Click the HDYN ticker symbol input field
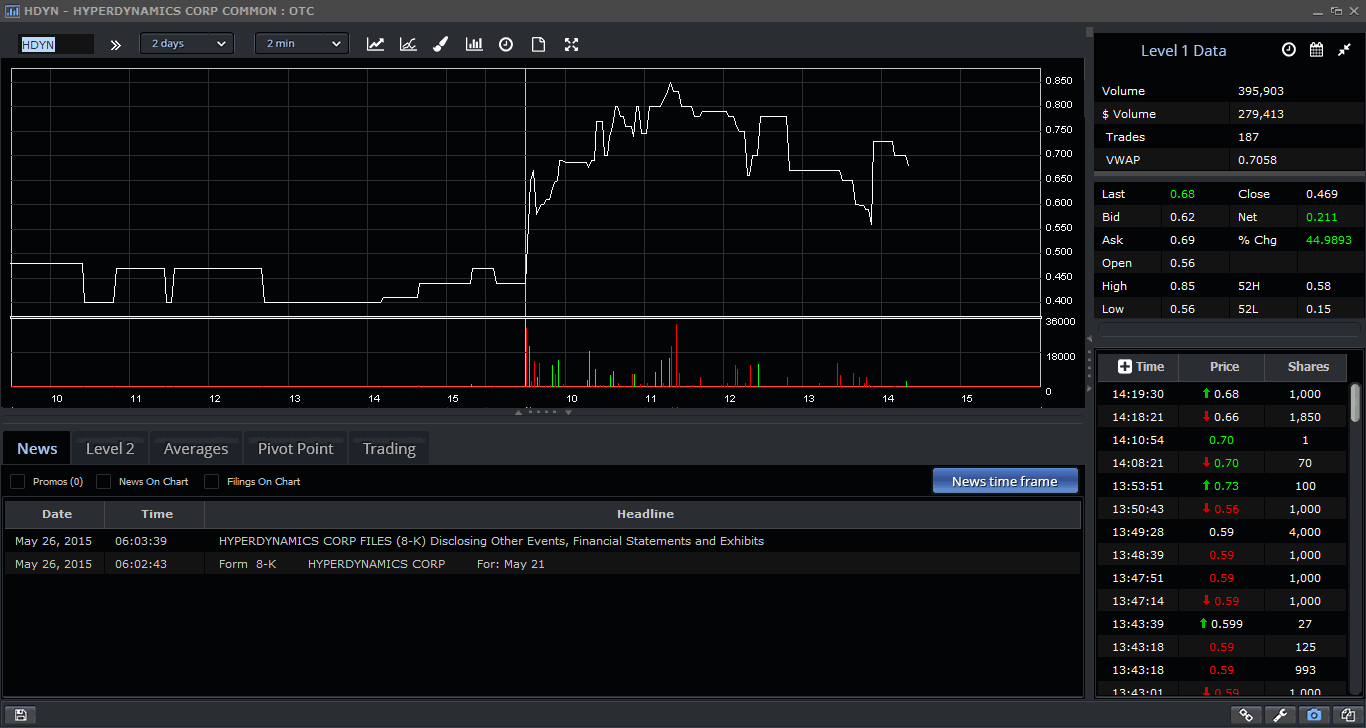This screenshot has width=1366, height=728. click(56, 45)
